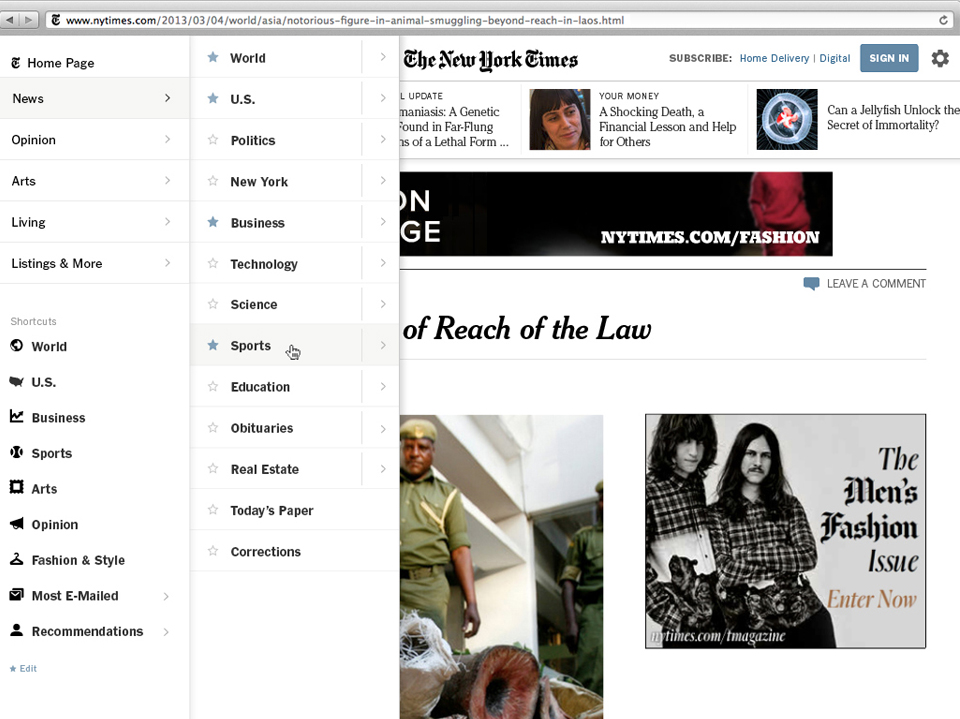The image size is (960, 719).
Task: Toggle the favorite star next to Politics
Action: click(x=212, y=140)
